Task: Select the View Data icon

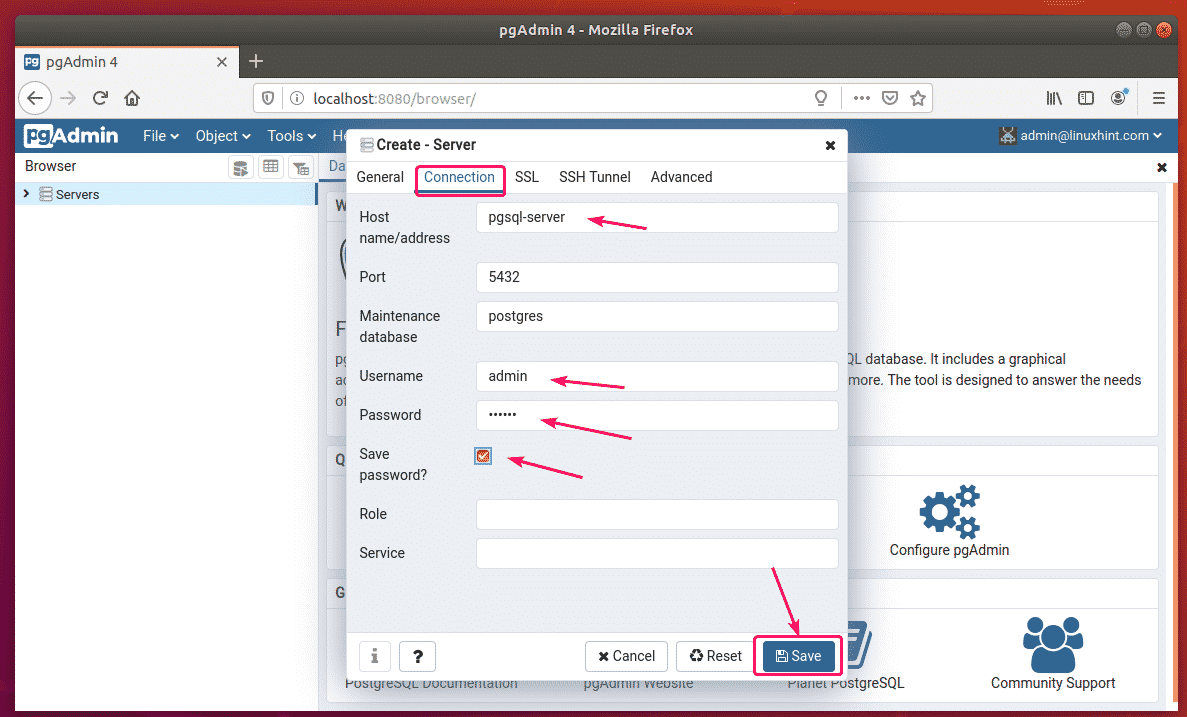Action: pos(270,167)
